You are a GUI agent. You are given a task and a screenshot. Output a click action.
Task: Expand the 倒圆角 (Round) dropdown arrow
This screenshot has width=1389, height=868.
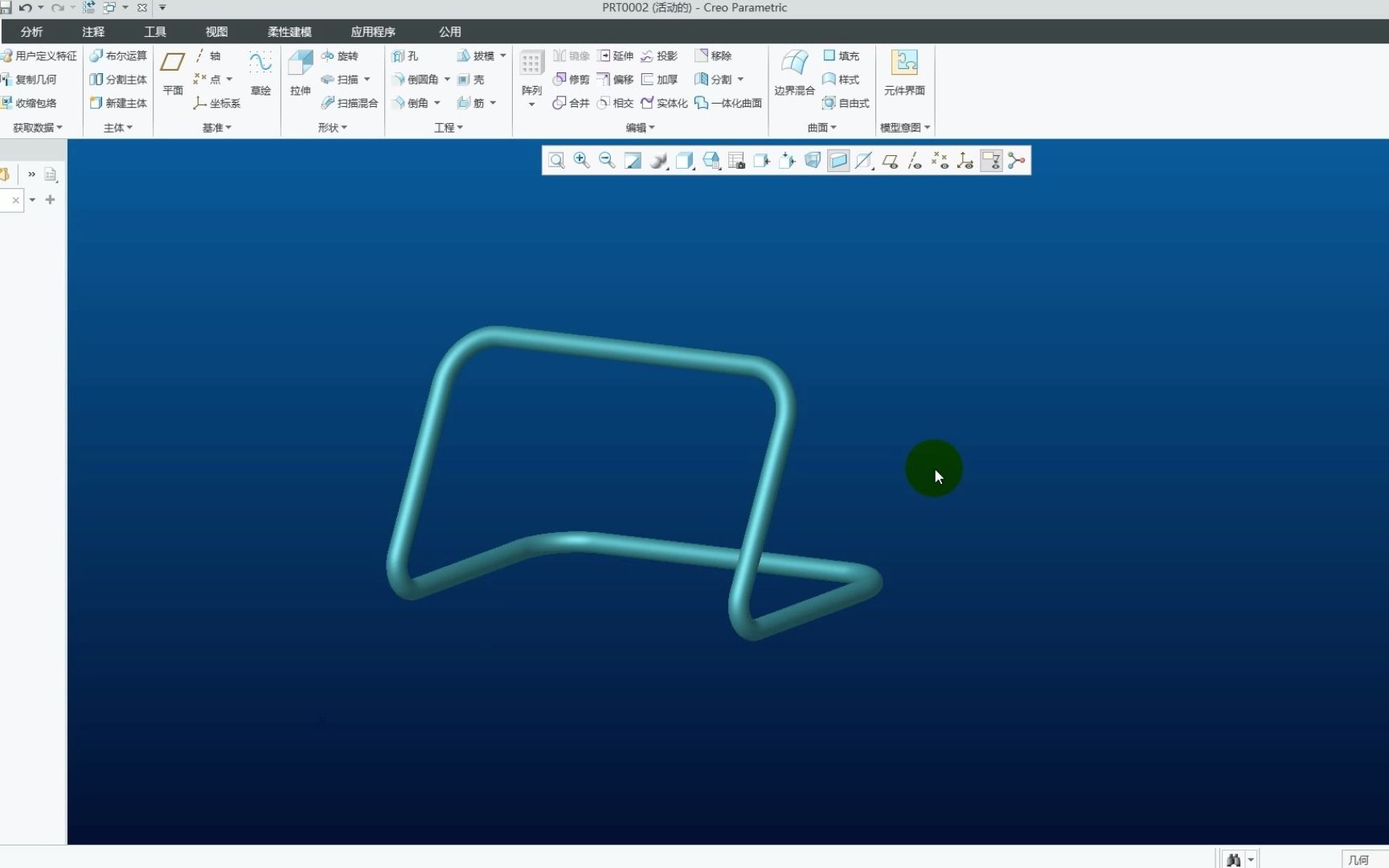click(447, 80)
